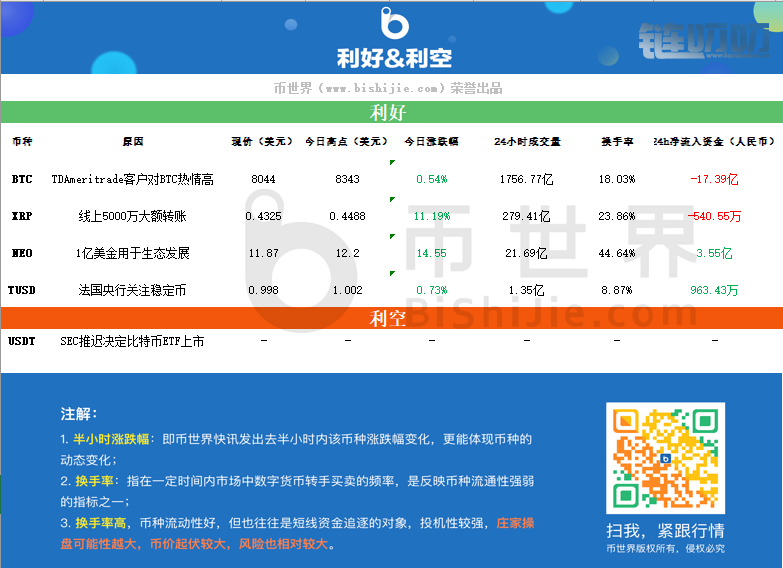Select the 现价(美元) column header
This screenshot has width=783, height=568.
(x=262, y=141)
